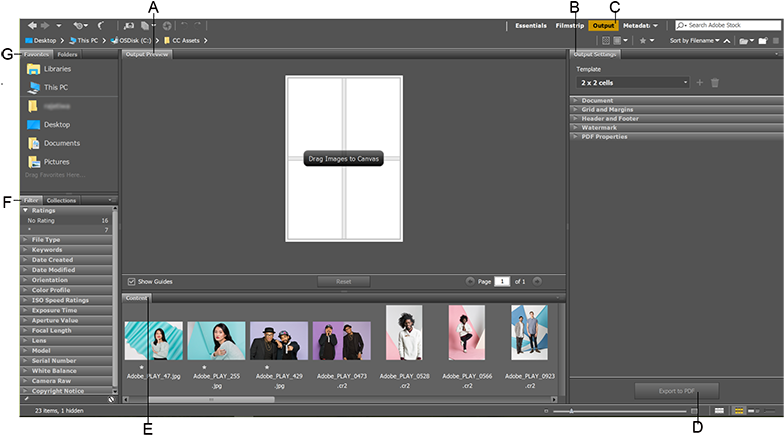Click the Go back arrow icon
Screen dimensions: 784x435
click(x=32, y=24)
